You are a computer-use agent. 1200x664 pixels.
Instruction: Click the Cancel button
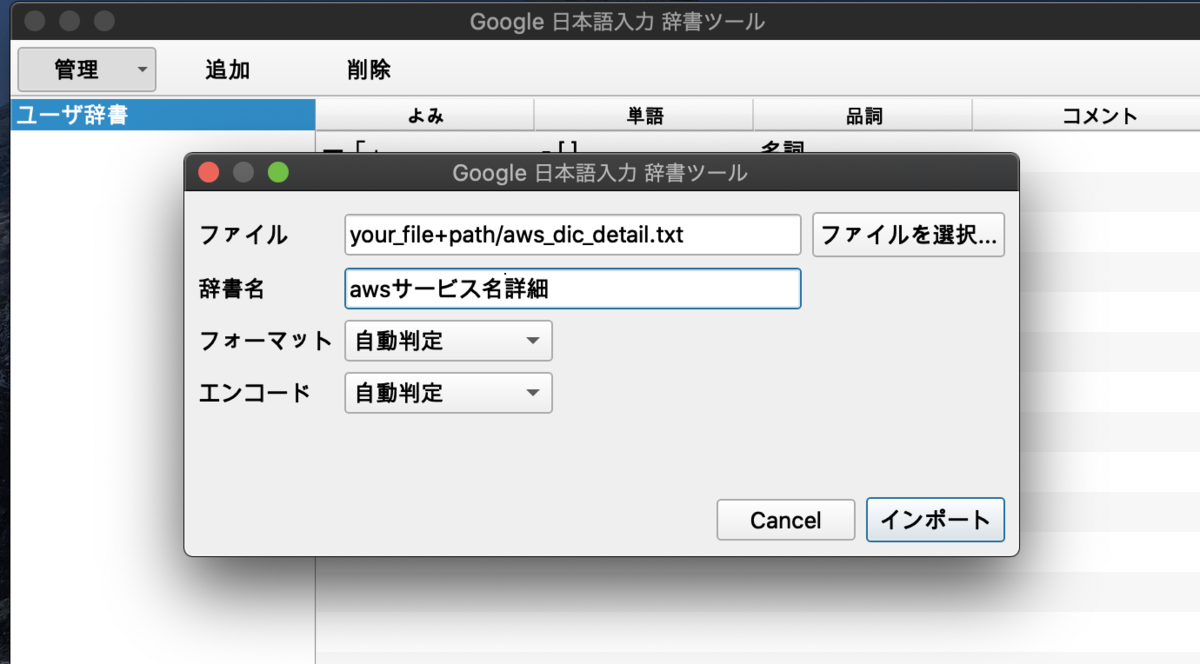786,520
